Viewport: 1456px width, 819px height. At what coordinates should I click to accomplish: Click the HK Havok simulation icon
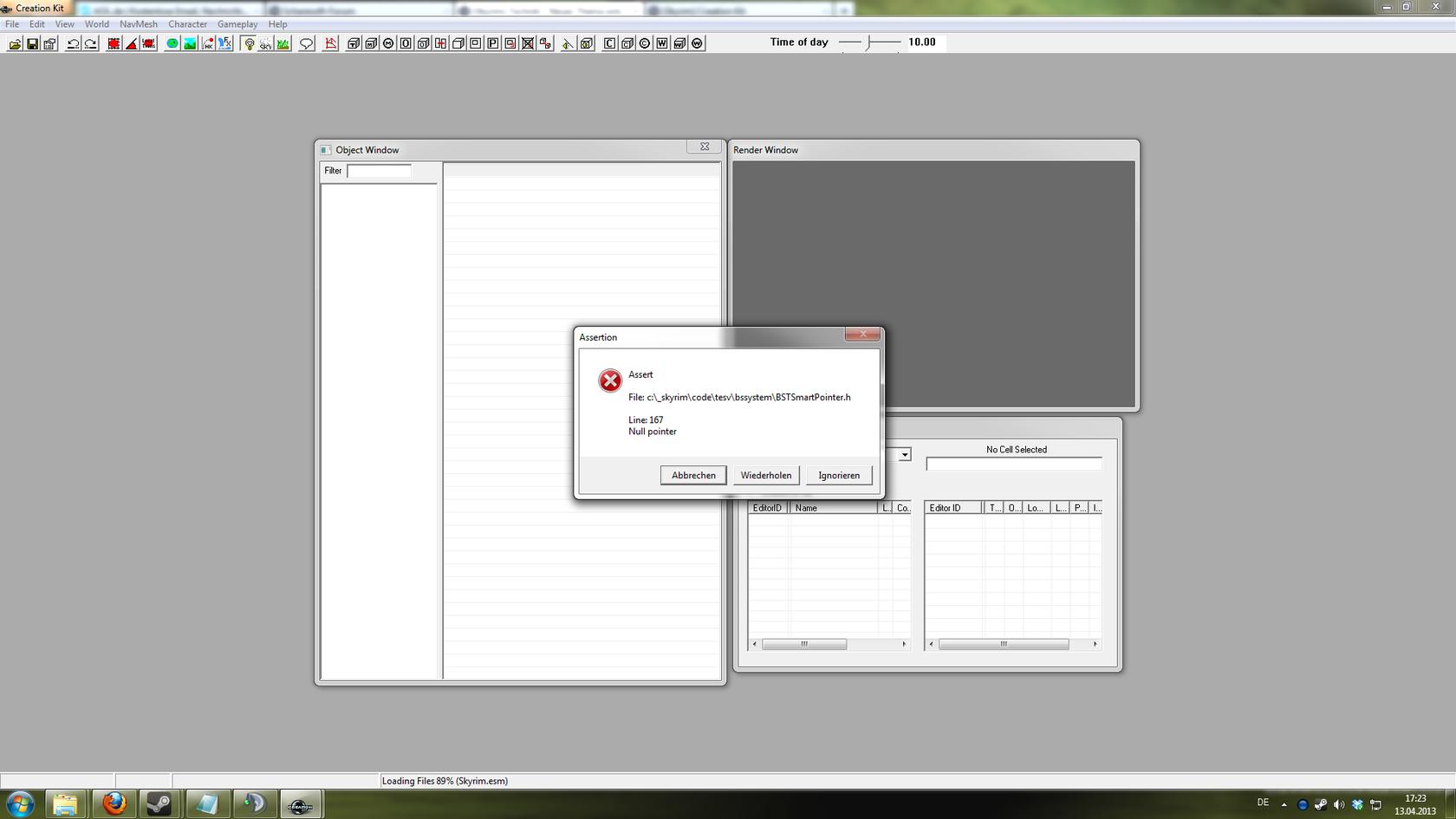208,43
